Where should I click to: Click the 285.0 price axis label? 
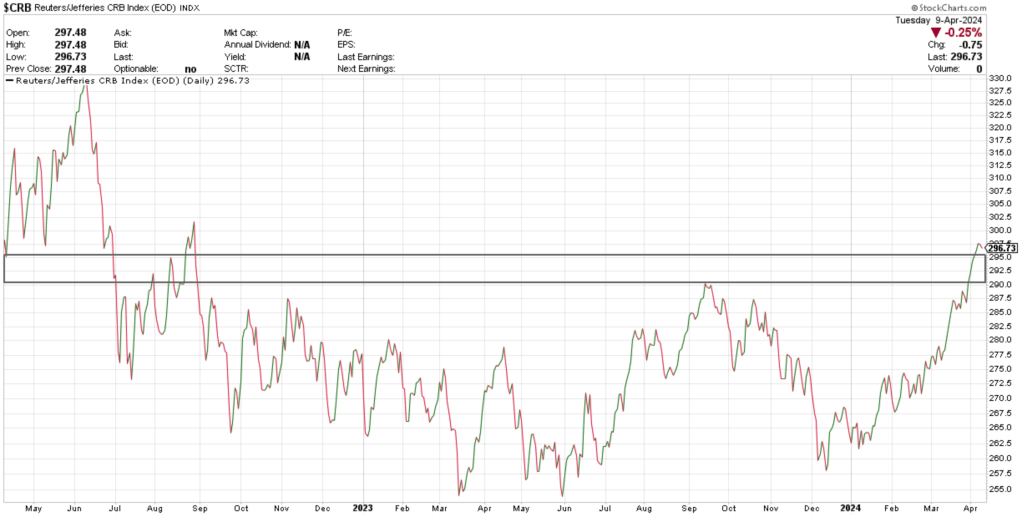coord(1001,312)
